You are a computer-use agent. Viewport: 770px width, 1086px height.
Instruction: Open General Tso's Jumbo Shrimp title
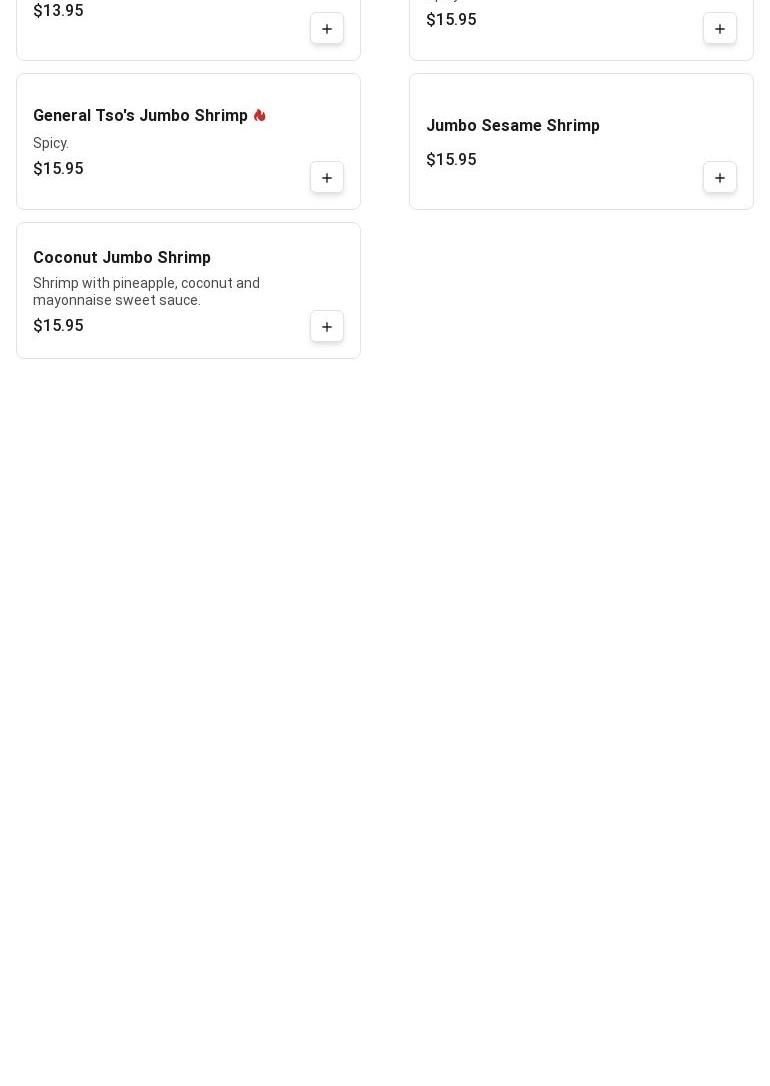[x=141, y=116]
